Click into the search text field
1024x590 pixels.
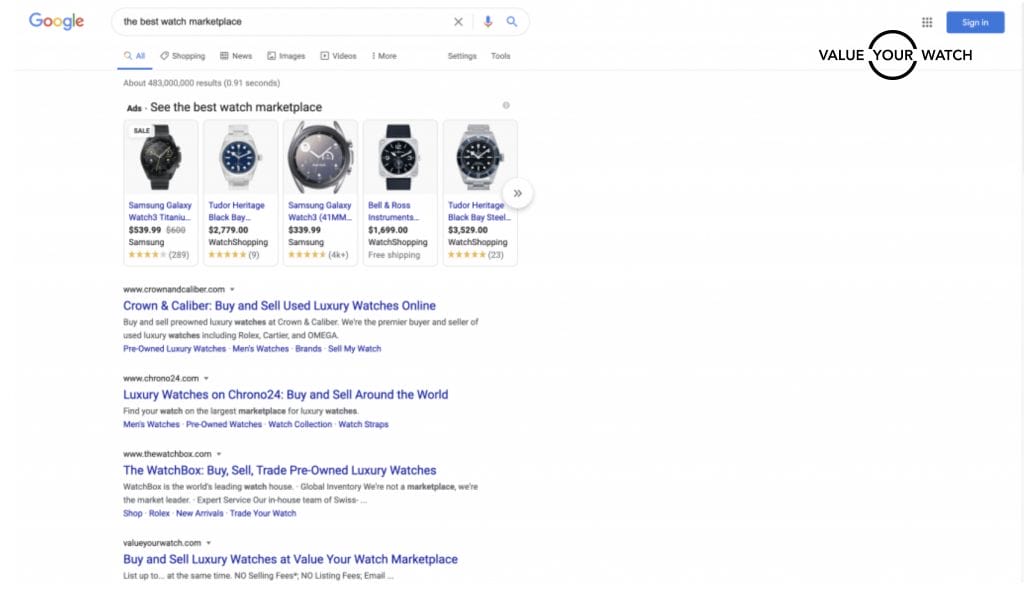pyautogui.click(x=280, y=21)
